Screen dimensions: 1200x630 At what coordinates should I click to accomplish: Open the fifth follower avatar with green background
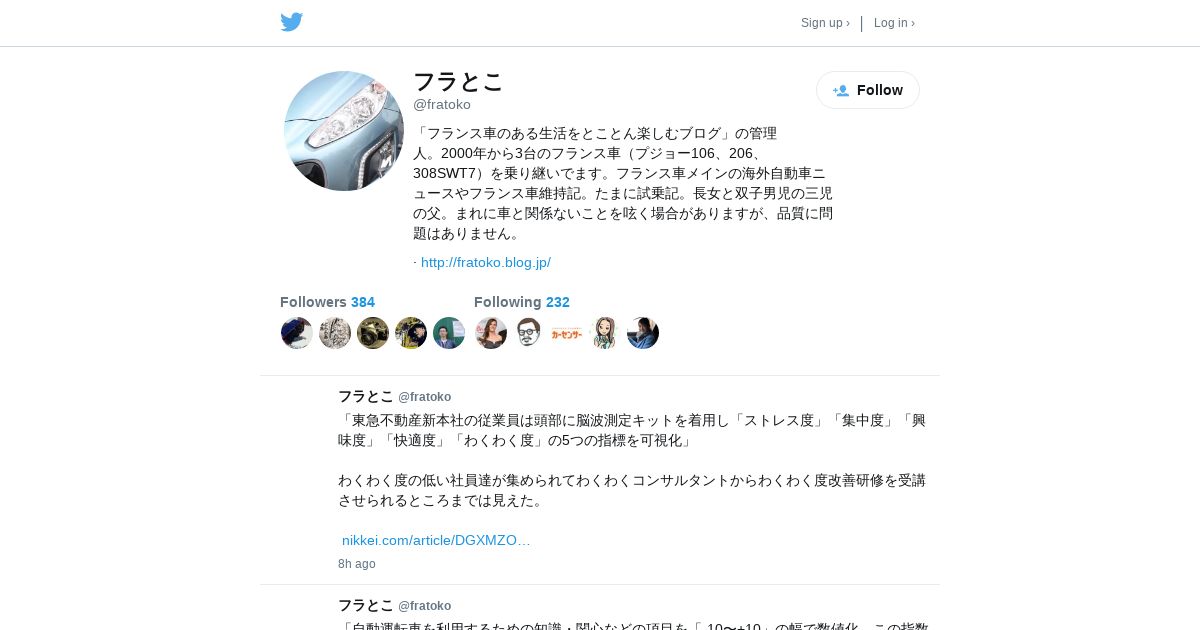pos(449,333)
